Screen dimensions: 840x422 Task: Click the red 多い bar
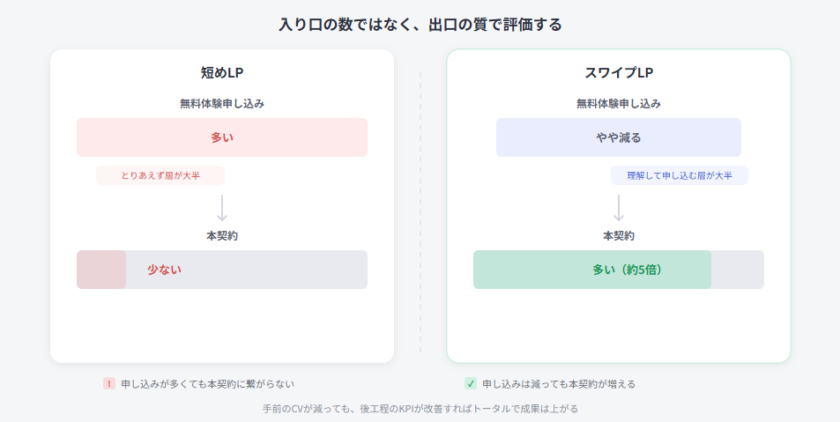point(222,137)
